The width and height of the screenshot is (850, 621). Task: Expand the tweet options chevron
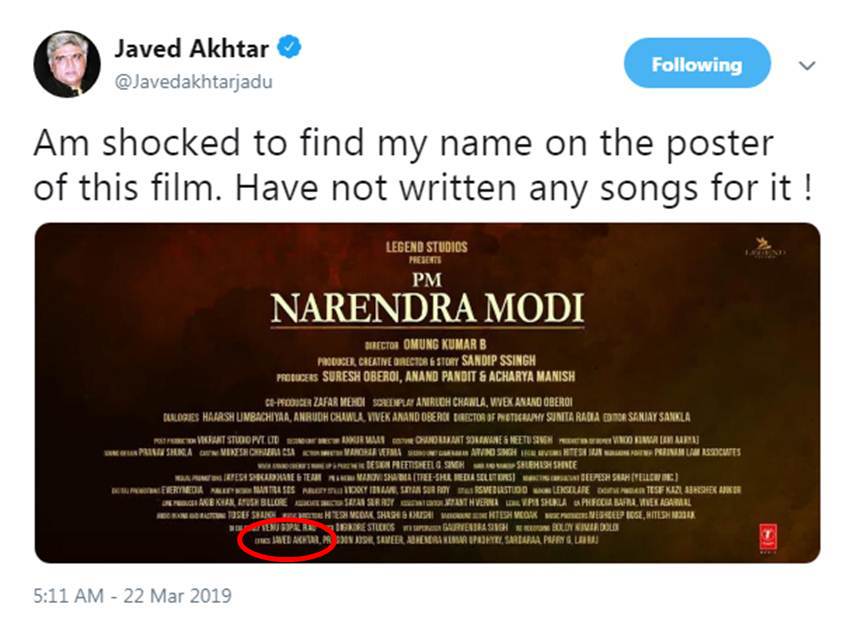[807, 65]
